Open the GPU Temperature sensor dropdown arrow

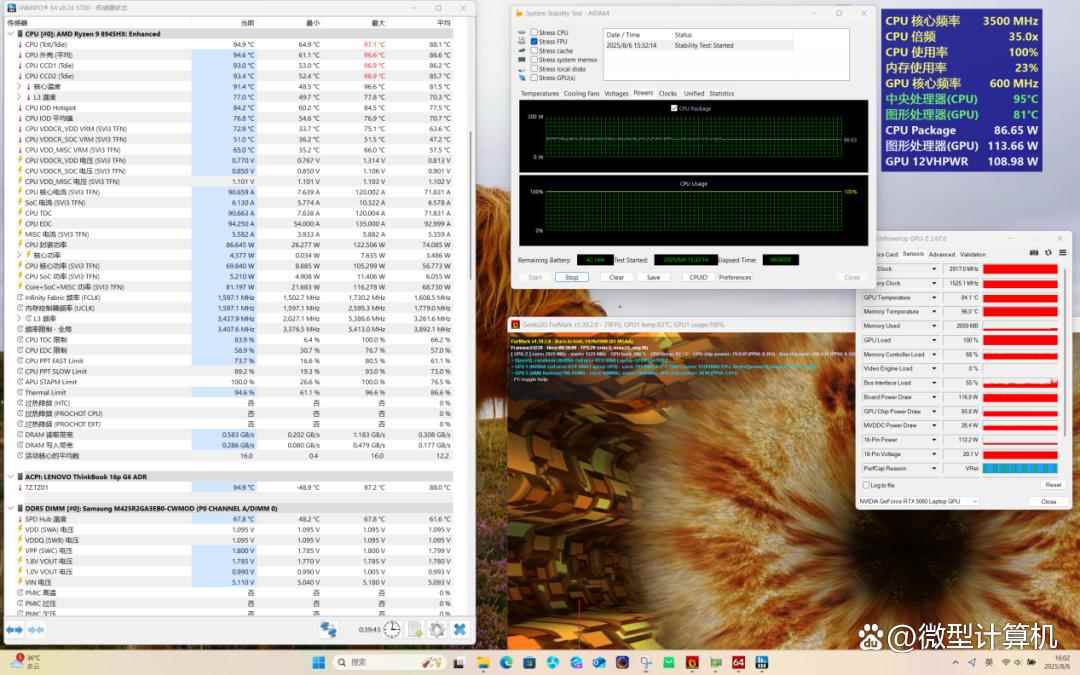point(936,298)
